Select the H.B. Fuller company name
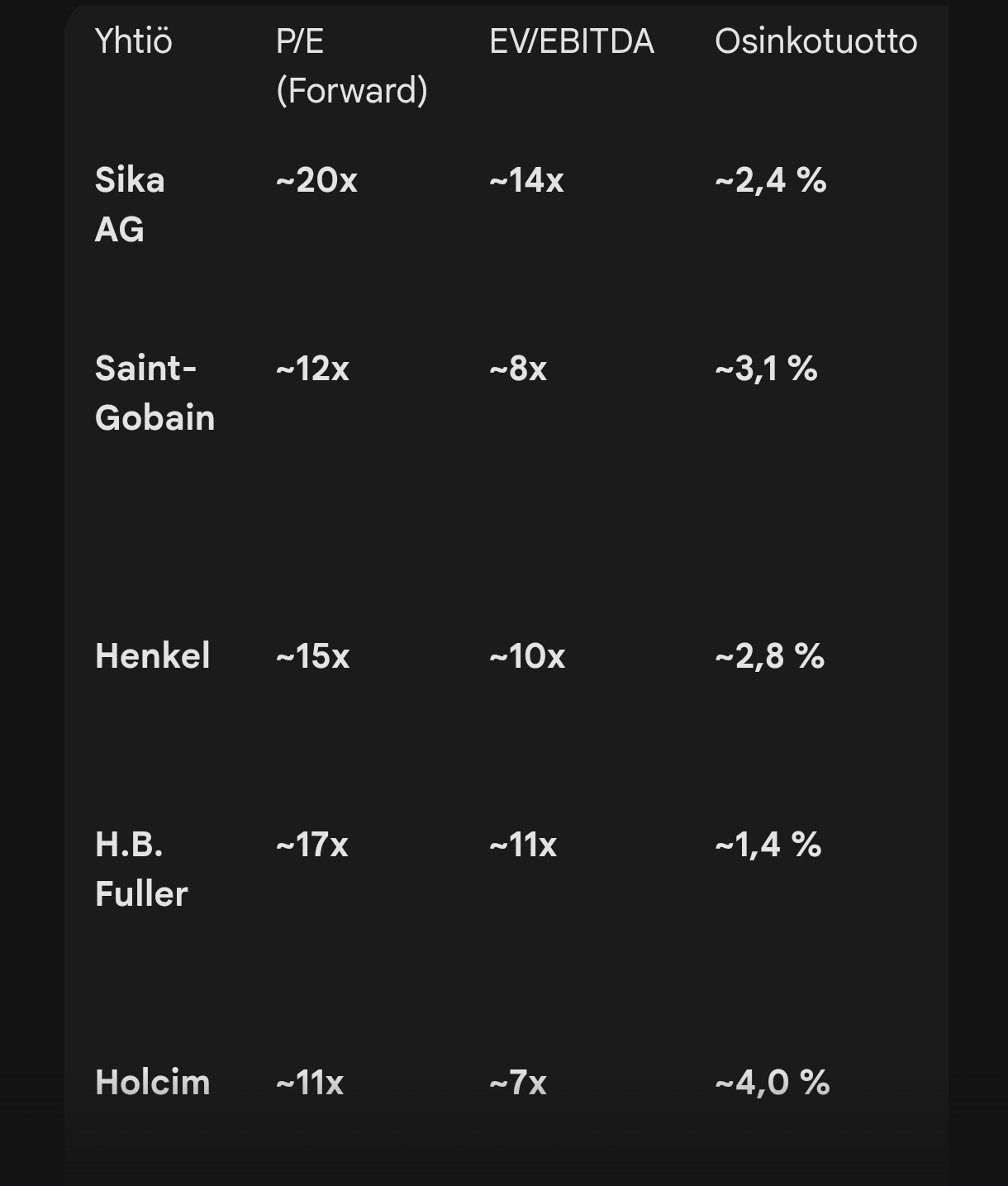This screenshot has width=1008, height=1186. pyautogui.click(x=141, y=869)
